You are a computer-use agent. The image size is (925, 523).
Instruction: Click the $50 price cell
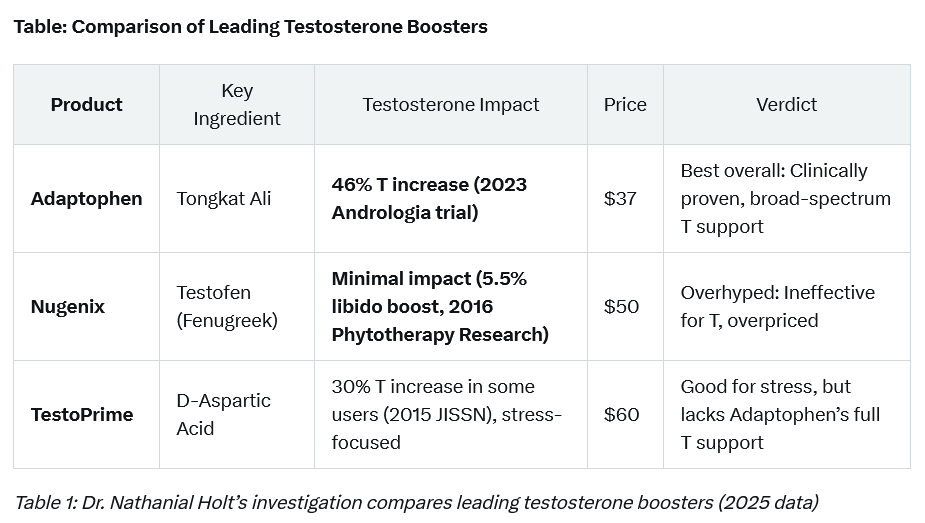[621, 306]
